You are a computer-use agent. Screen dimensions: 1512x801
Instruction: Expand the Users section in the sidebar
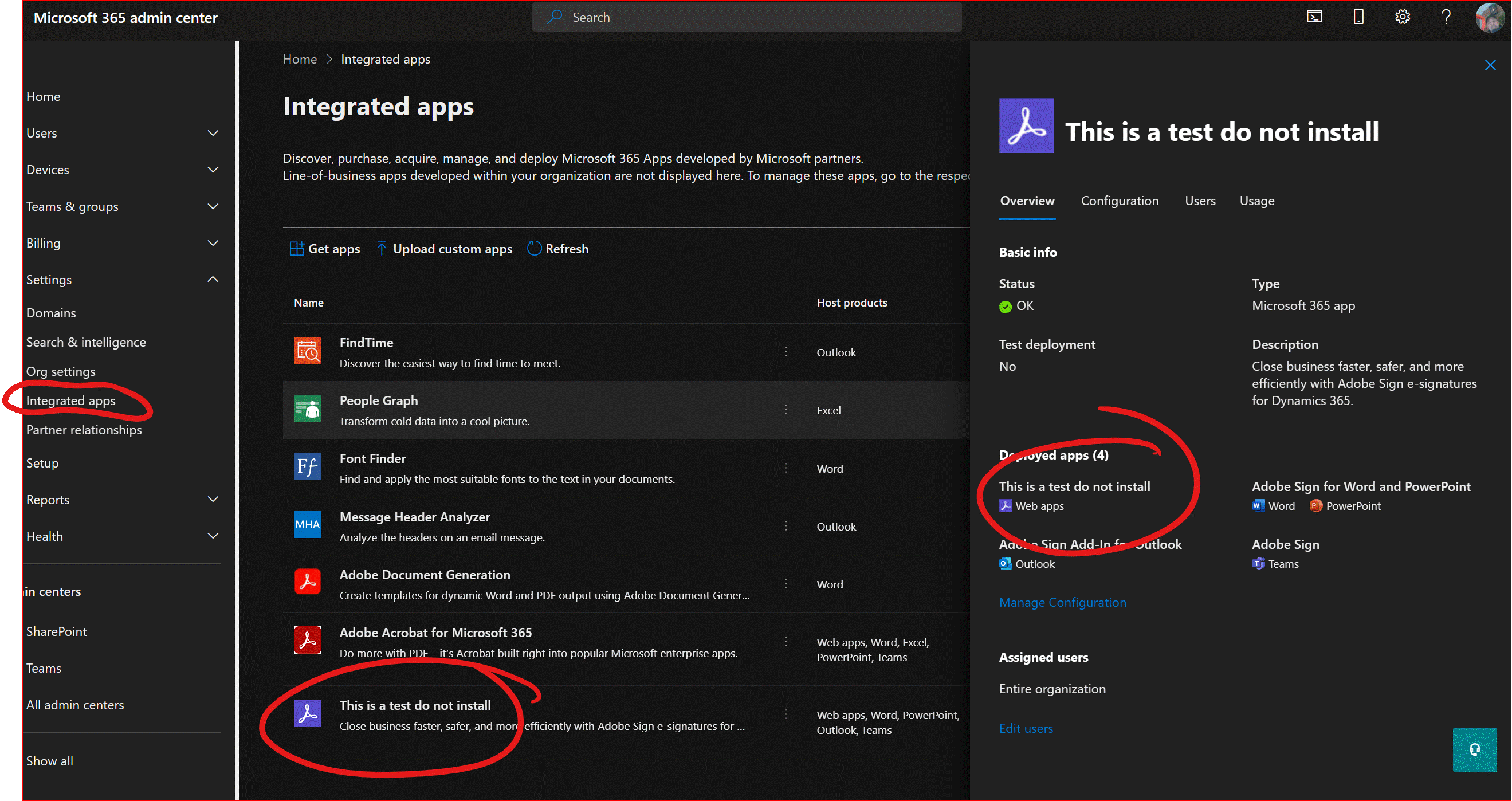click(x=213, y=132)
